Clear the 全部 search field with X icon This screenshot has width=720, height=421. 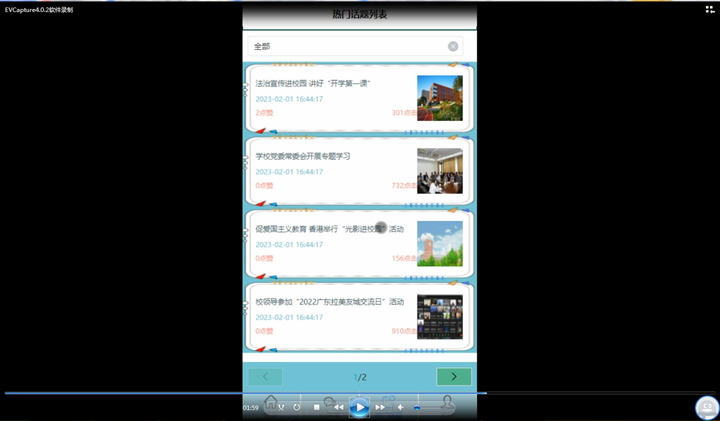453,46
